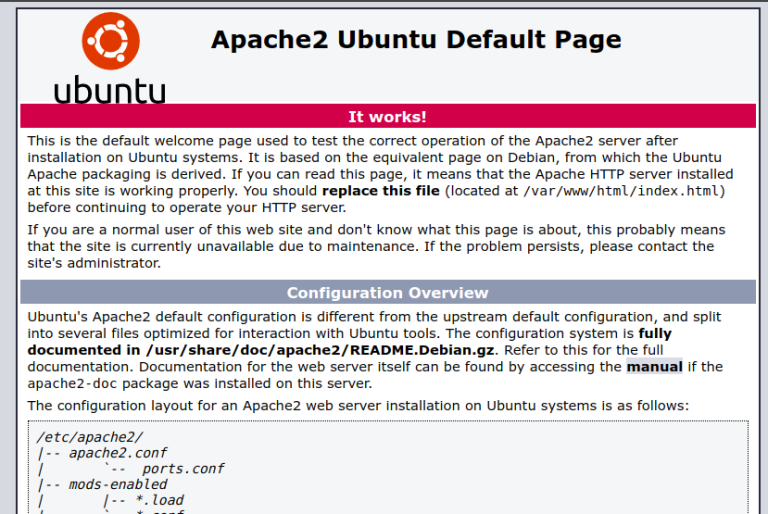Screen dimensions: 768x514
Task: Click the "site's administrator." text
Action: coord(94,263)
